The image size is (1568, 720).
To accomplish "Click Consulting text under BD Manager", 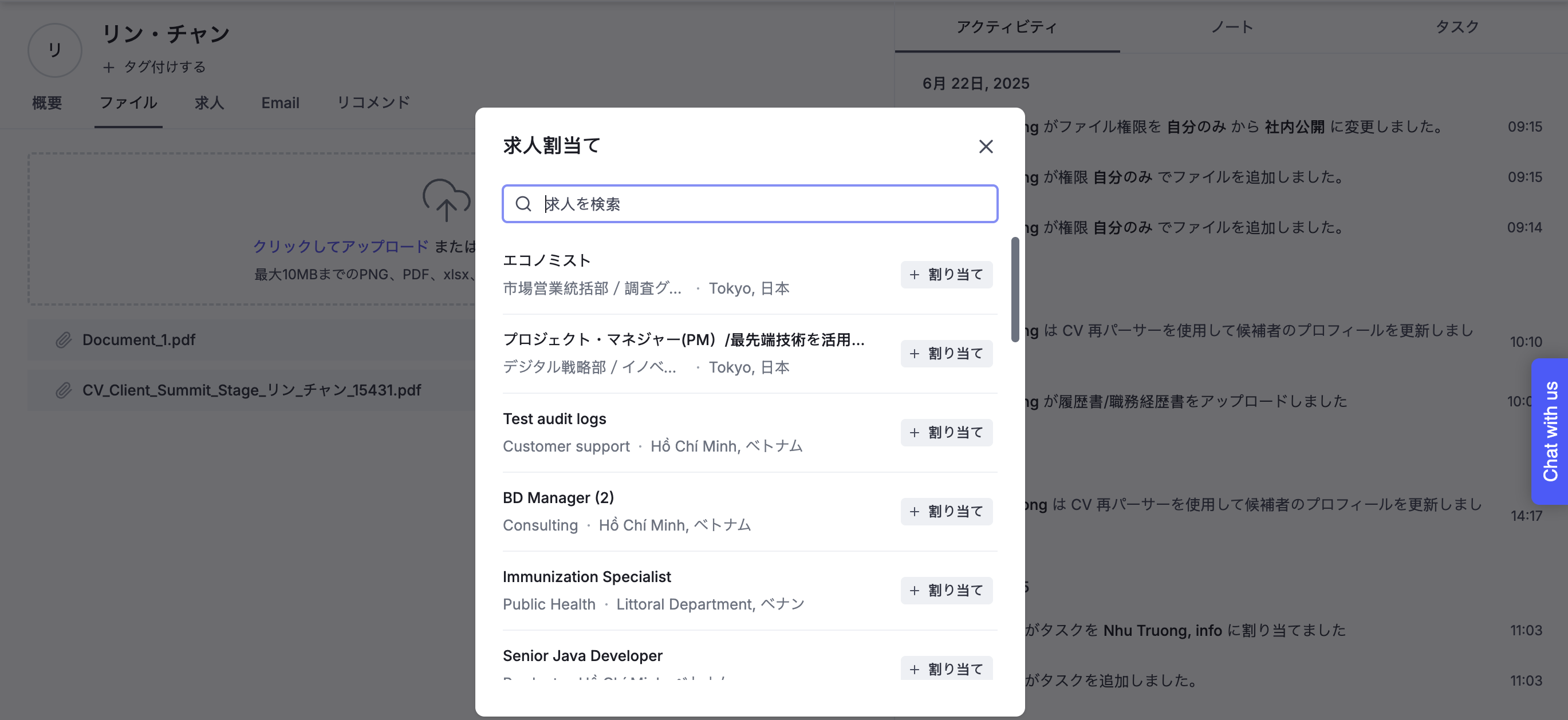I will (540, 525).
